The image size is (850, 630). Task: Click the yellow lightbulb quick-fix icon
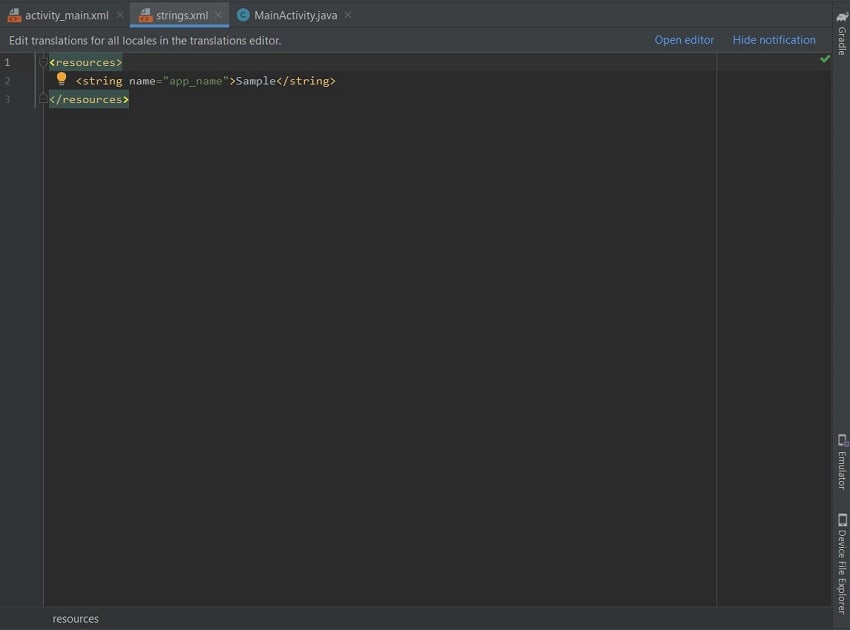click(x=61, y=79)
